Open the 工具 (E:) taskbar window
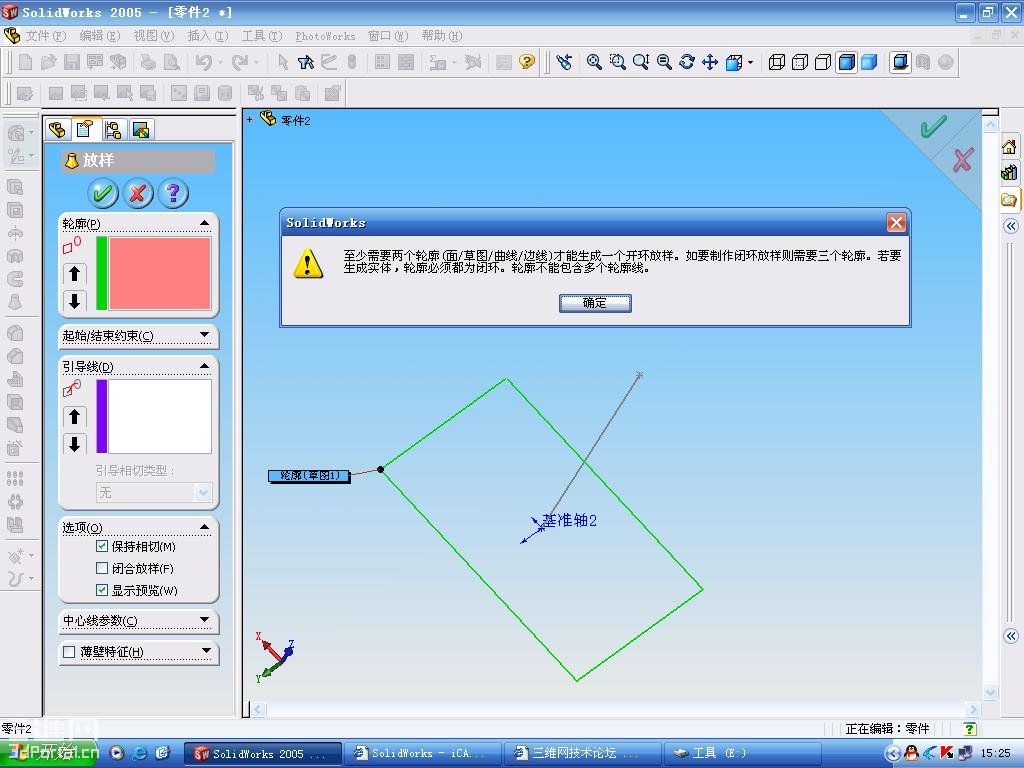Screen dimensions: 1024x768 [742, 753]
